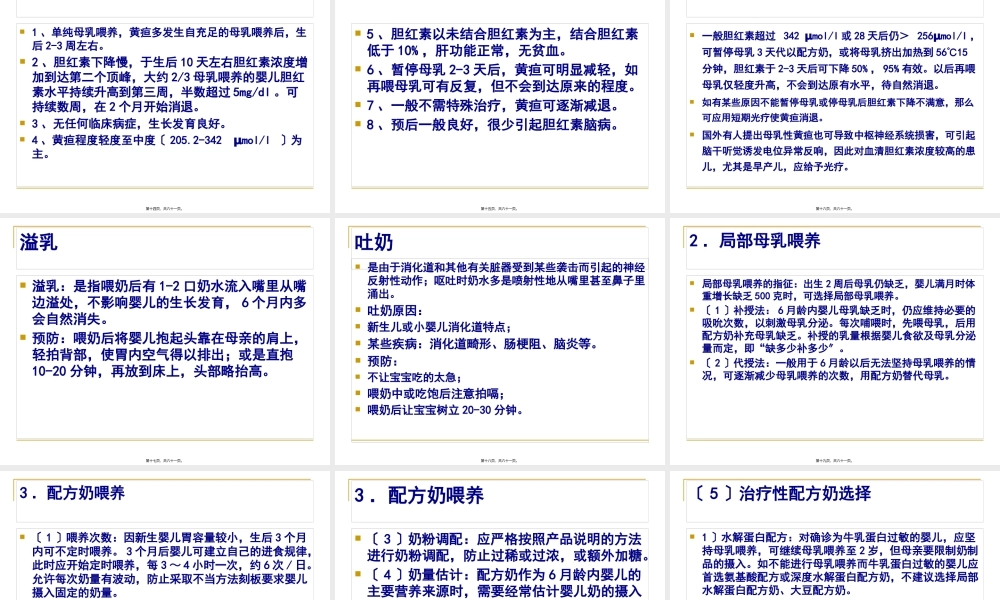Click the title text 溢乳
1000x600 pixels.
click(36, 241)
